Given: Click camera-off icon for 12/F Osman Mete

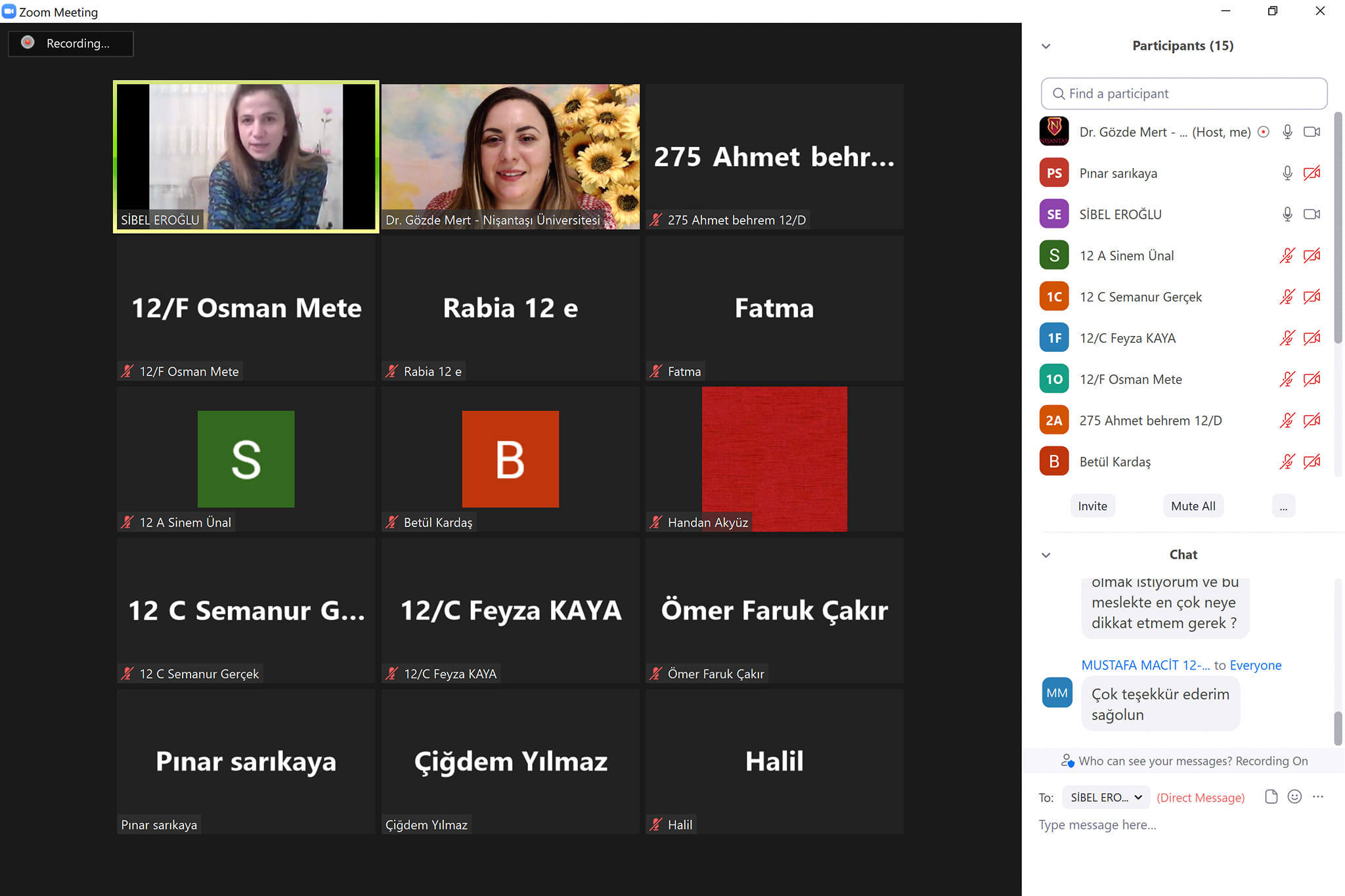Looking at the screenshot, I should pos(1312,379).
